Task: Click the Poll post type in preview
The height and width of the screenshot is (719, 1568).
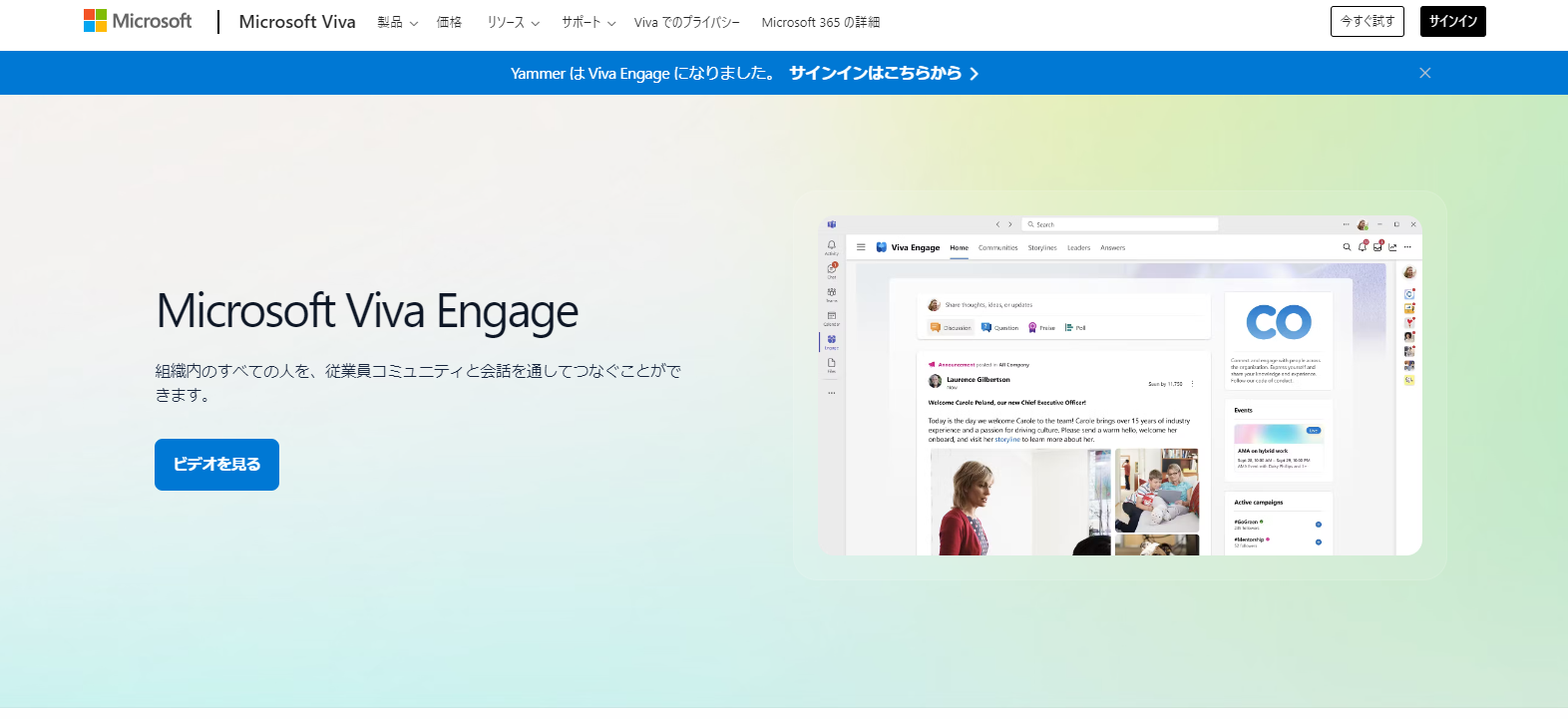Action: 1075,327
